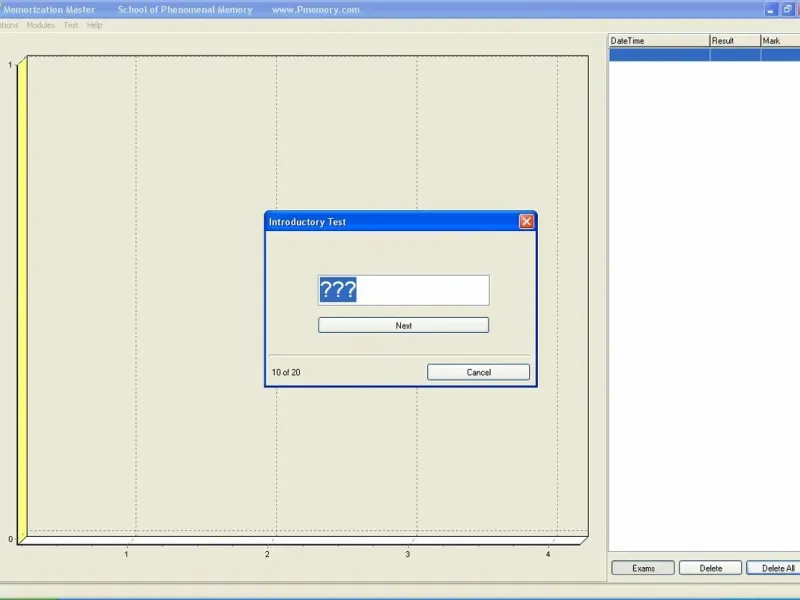
Task: Click the Next button in Introductory Test
Action: pyautogui.click(x=403, y=325)
